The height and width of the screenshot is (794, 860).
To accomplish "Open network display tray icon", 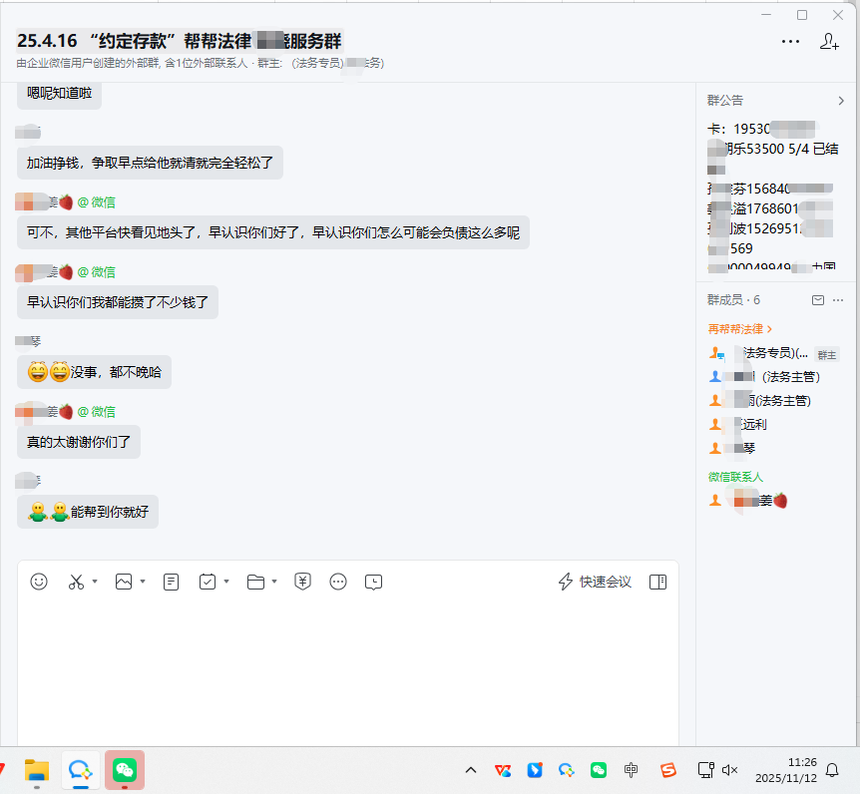I will 706,770.
